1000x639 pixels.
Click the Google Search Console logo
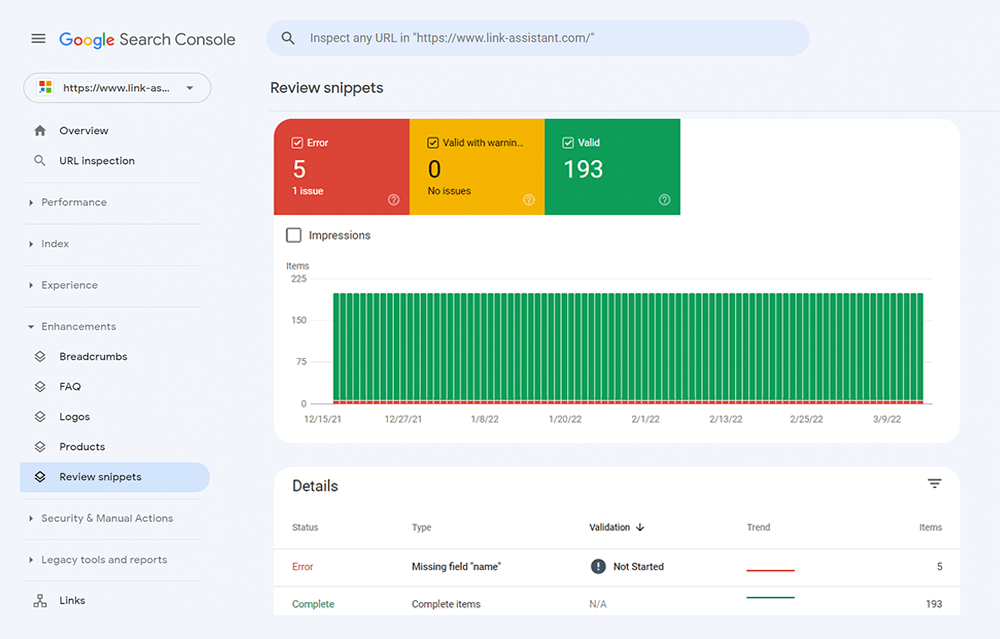click(x=147, y=40)
